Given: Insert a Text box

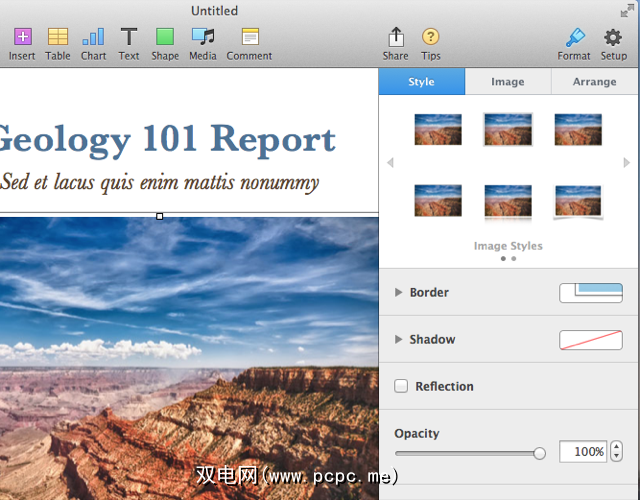Looking at the screenshot, I should tap(129, 38).
